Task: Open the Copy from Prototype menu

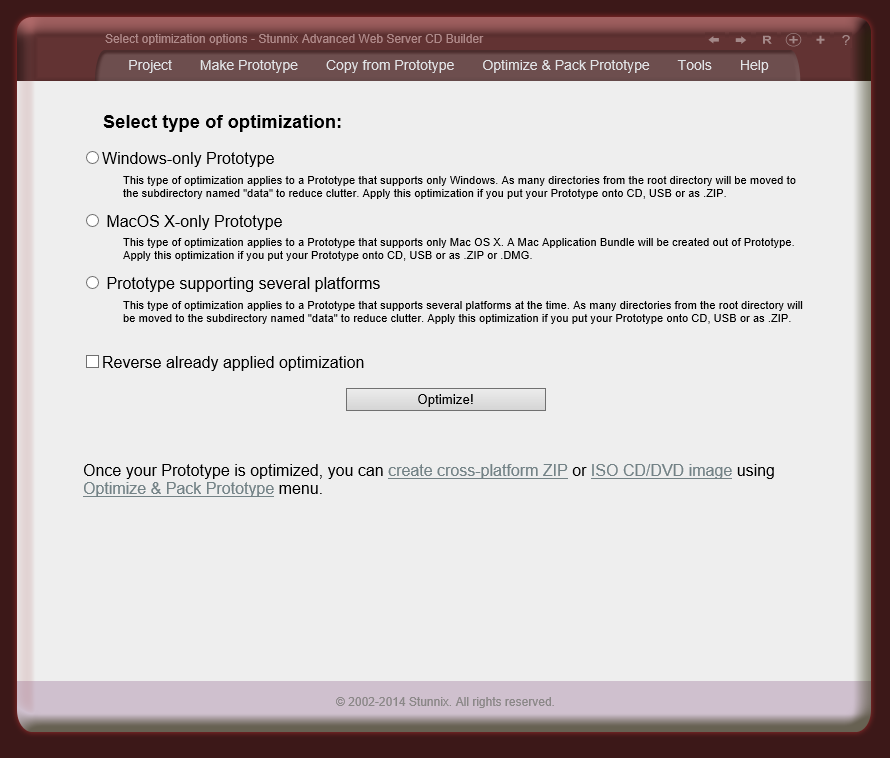Action: (x=390, y=65)
